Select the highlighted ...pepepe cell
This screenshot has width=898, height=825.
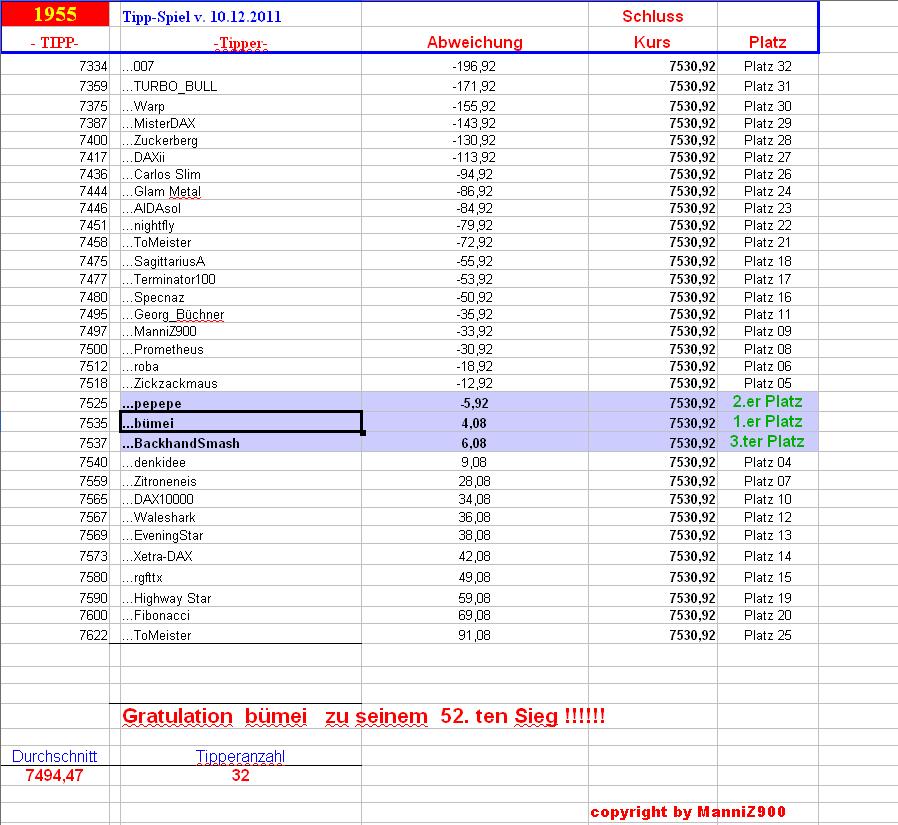(241, 403)
